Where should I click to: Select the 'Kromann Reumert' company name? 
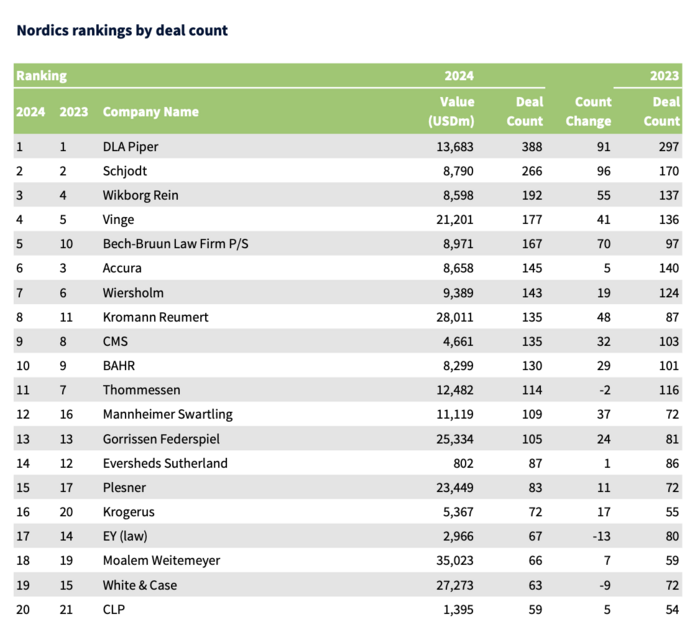155,317
